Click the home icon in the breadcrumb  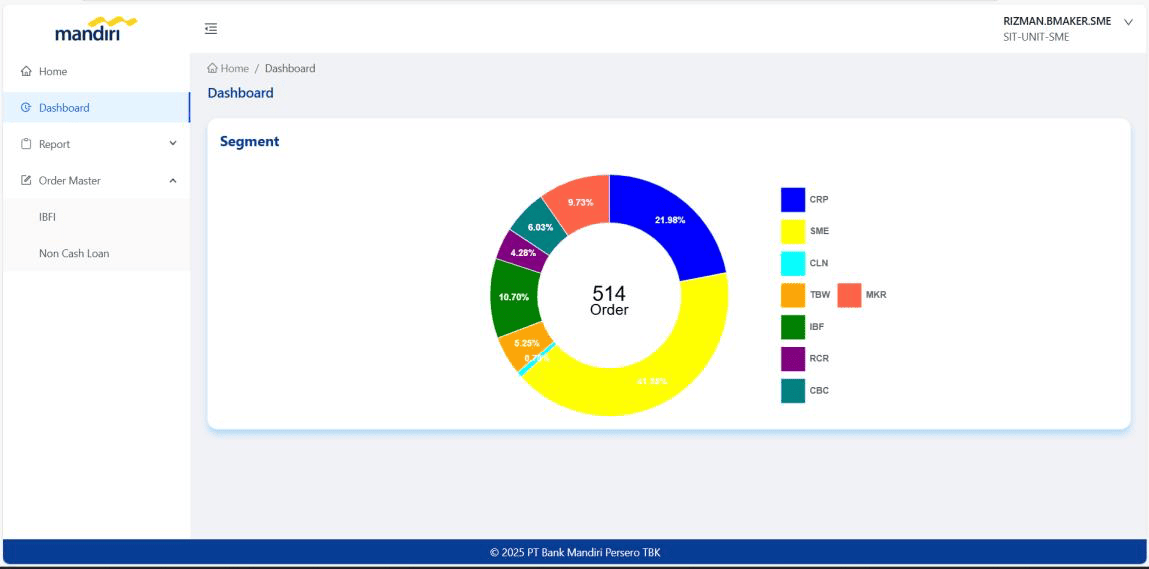[213, 68]
